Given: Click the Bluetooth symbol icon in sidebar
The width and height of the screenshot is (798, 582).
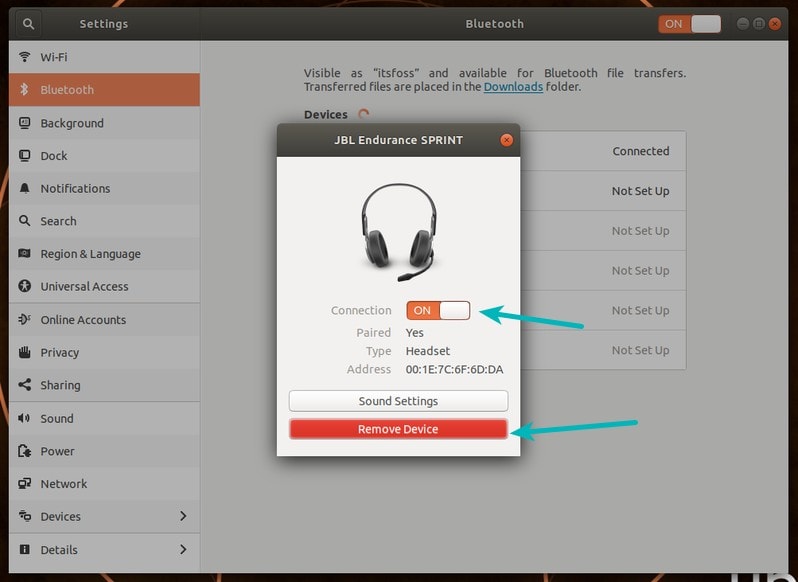Looking at the screenshot, I should click(x=24, y=90).
